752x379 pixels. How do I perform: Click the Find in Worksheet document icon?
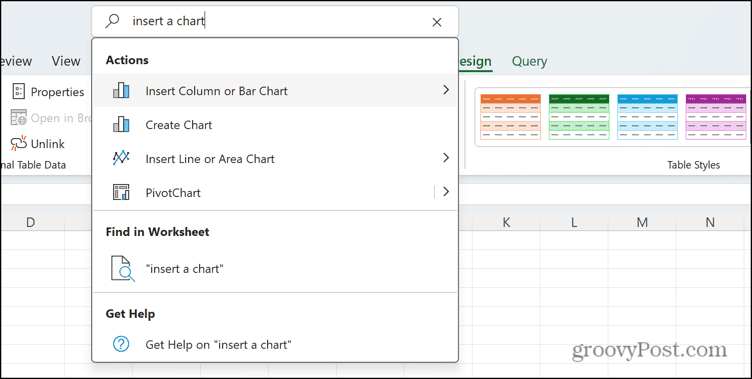pyautogui.click(x=122, y=268)
